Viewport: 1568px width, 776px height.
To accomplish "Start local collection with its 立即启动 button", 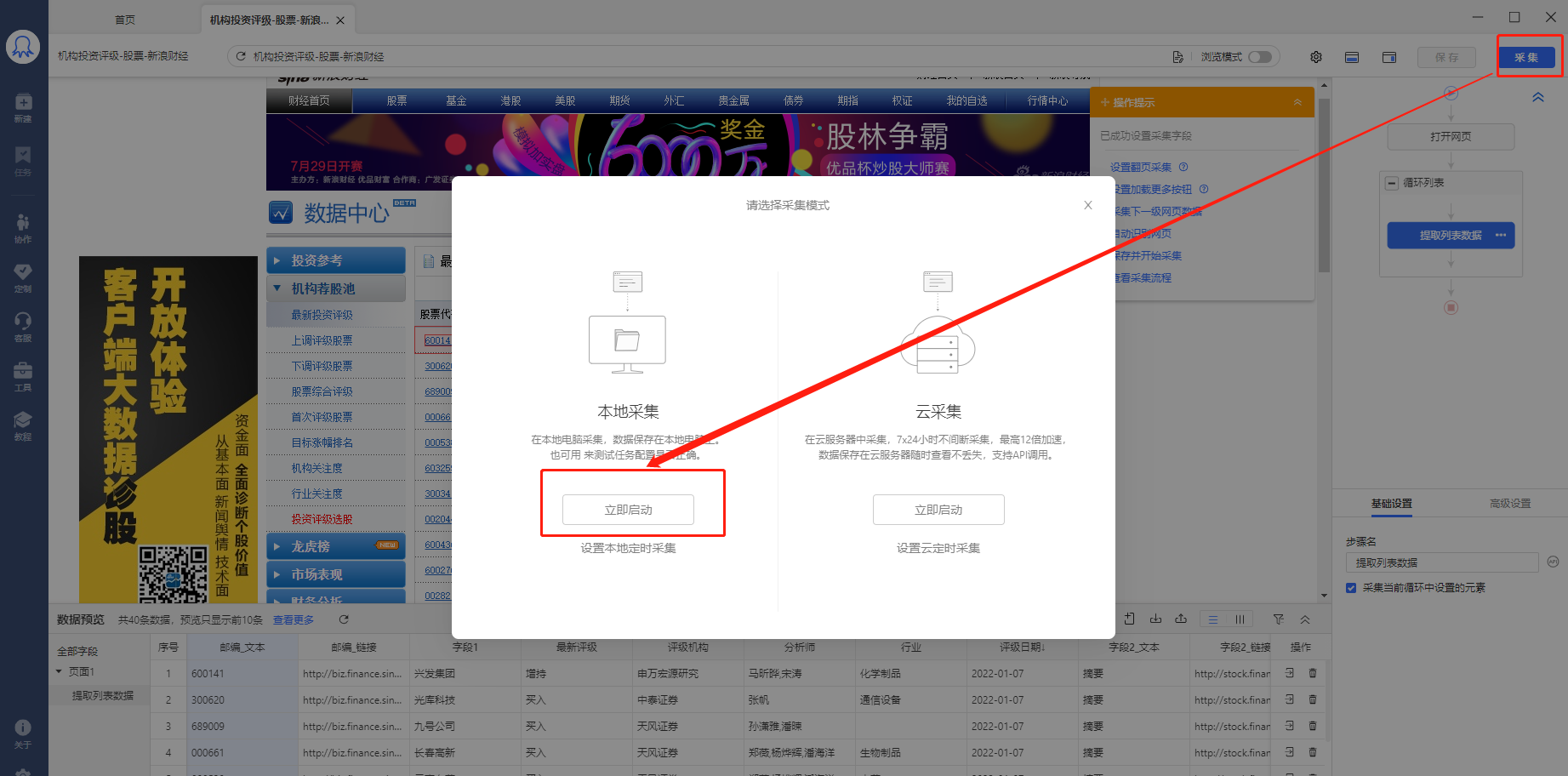I will pos(628,510).
